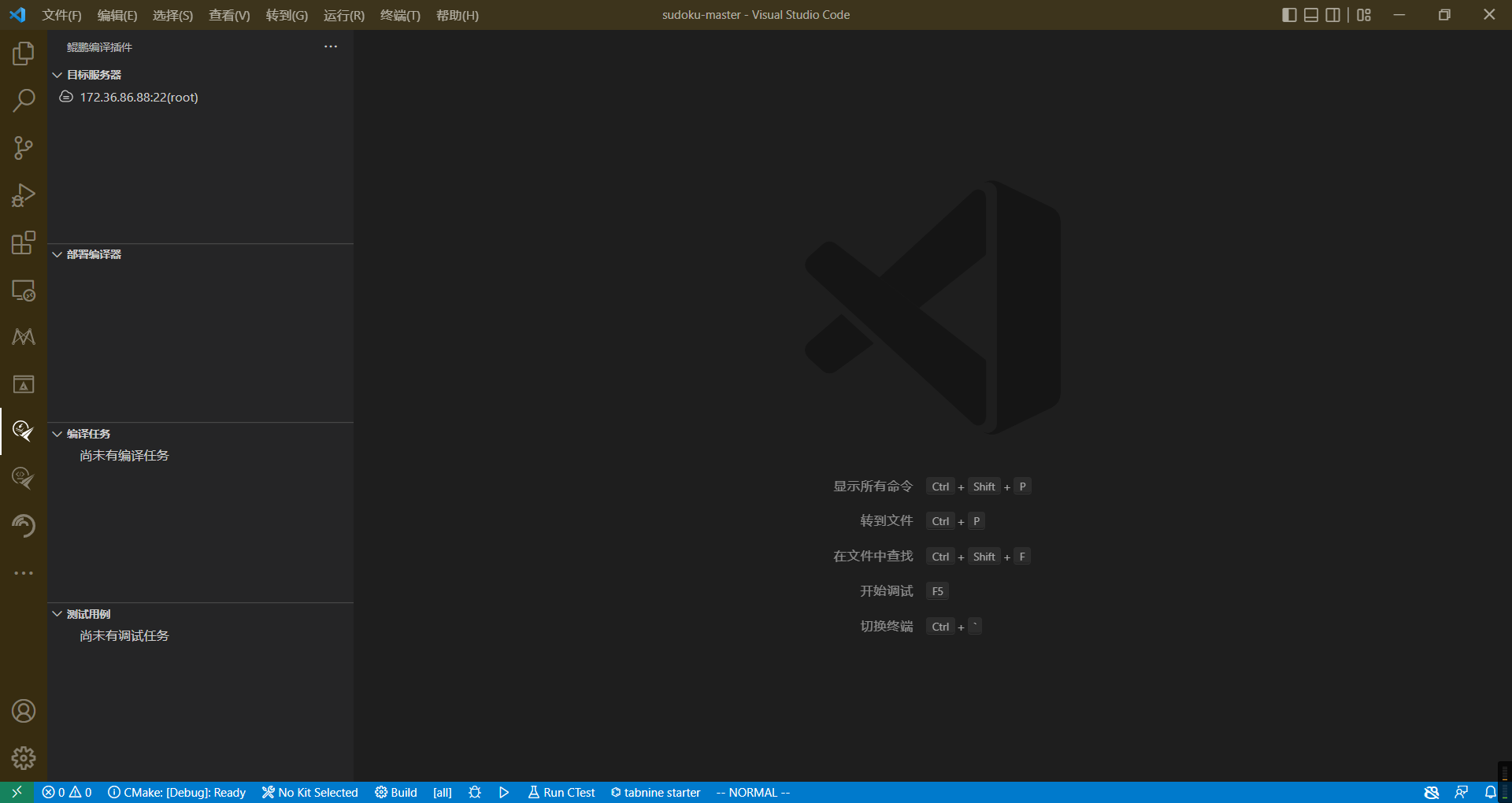1512x803 pixels.
Task: Open the 查看(V) menu
Action: [x=229, y=15]
